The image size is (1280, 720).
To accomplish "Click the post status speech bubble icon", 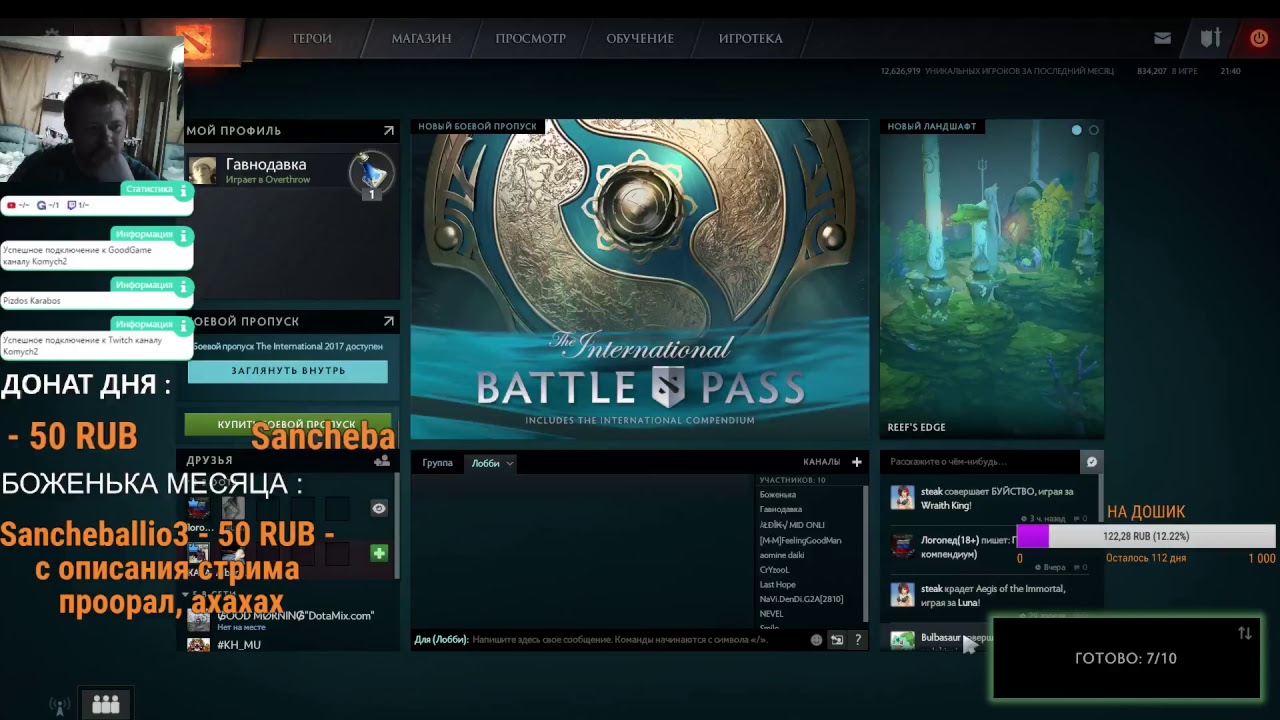I will coord(1092,462).
